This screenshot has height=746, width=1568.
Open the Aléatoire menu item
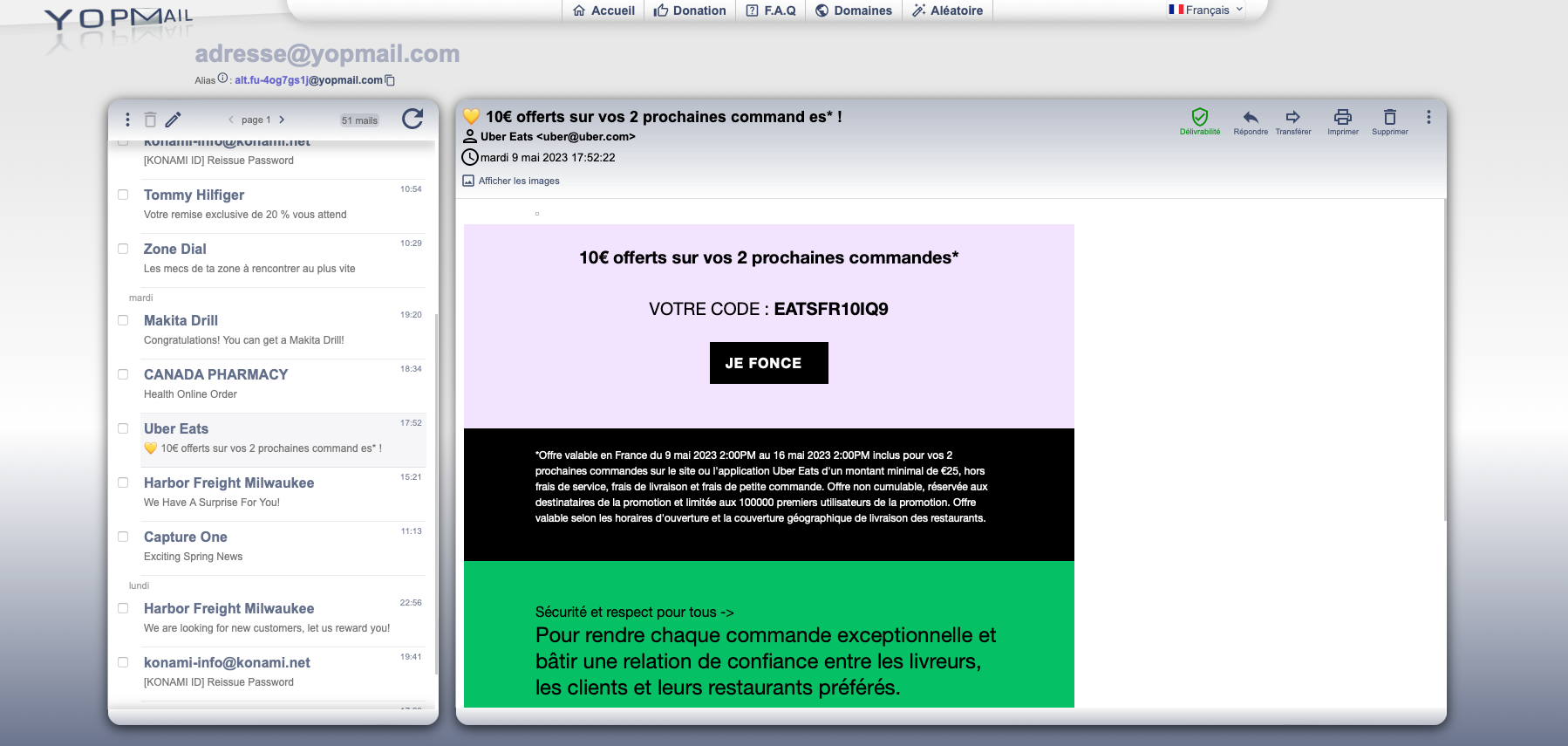[947, 10]
